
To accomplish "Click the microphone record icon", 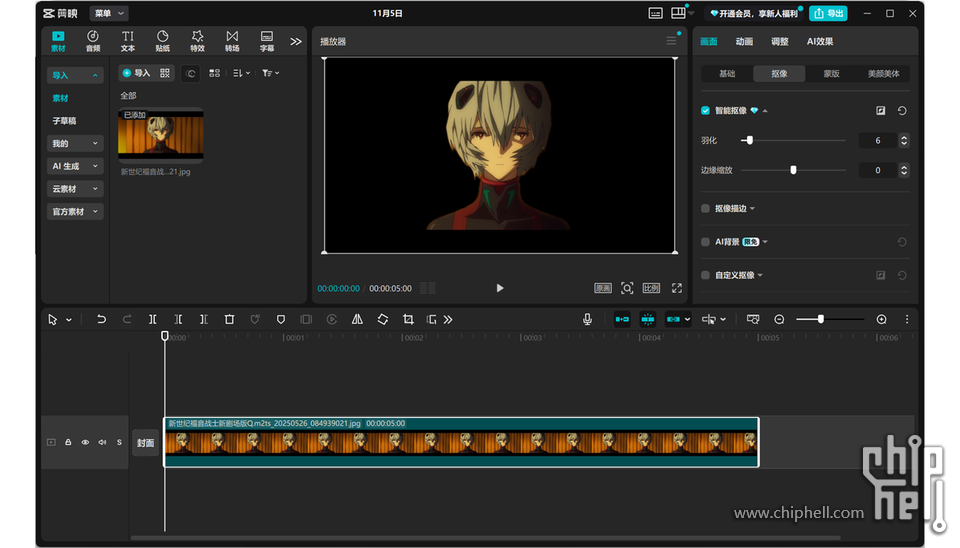I will click(x=587, y=319).
